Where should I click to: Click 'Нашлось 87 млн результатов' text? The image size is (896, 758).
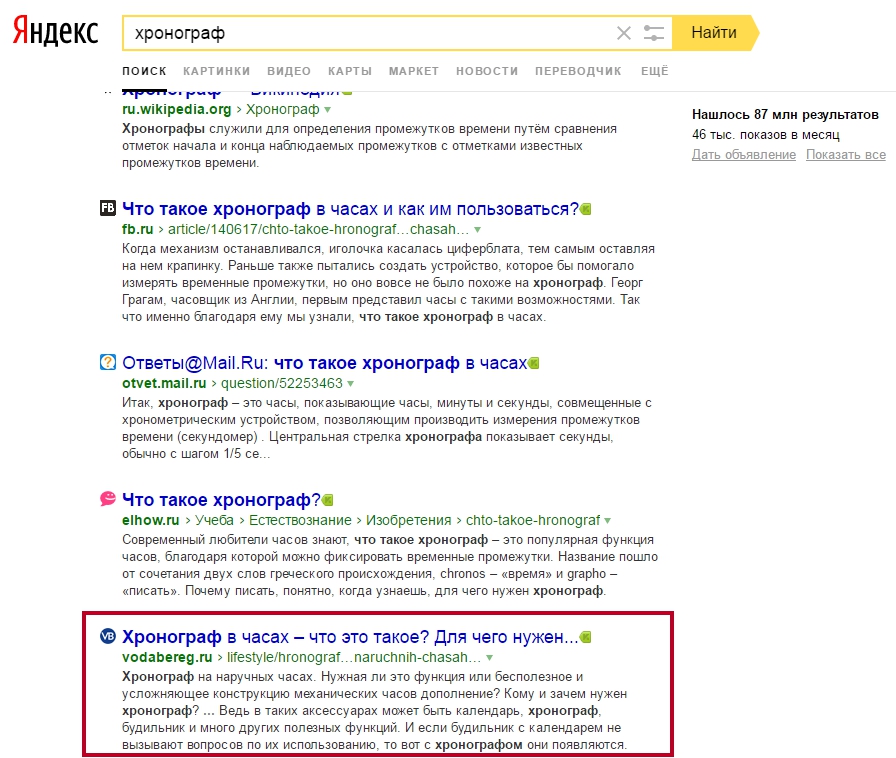(785, 114)
